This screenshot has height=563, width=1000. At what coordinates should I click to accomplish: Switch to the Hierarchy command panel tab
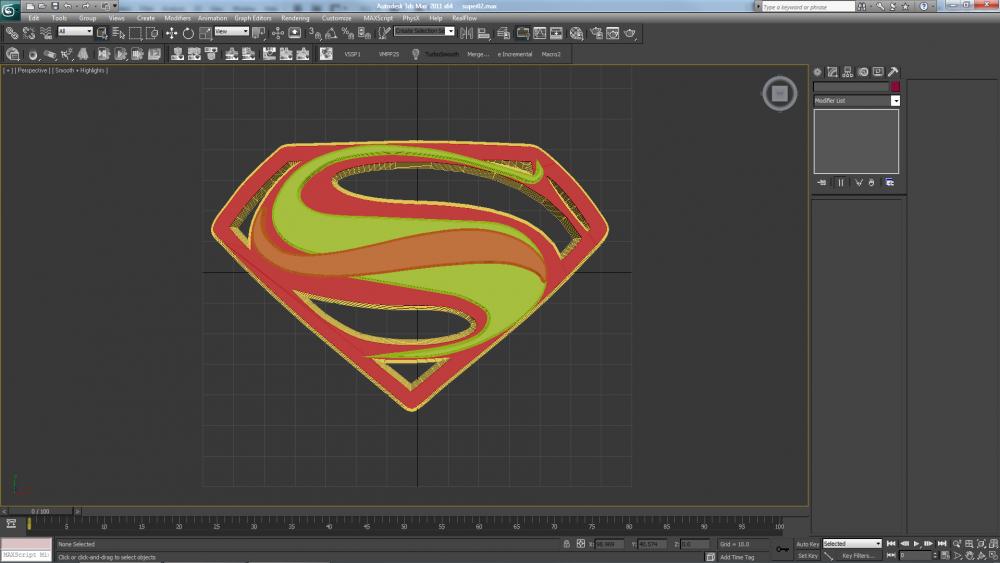pyautogui.click(x=848, y=72)
